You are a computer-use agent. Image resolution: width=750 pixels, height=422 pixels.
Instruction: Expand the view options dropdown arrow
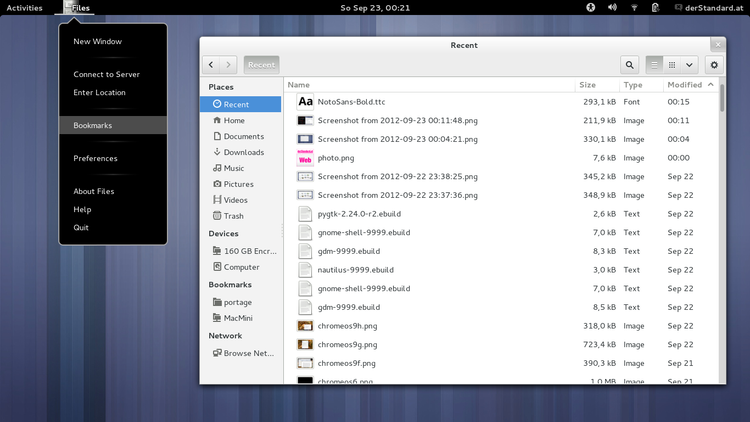[x=689, y=64]
